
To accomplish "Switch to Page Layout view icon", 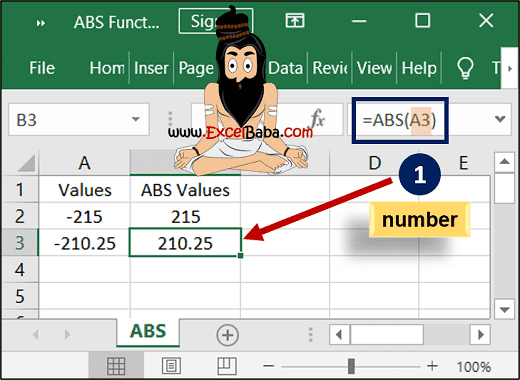I will (x=171, y=366).
